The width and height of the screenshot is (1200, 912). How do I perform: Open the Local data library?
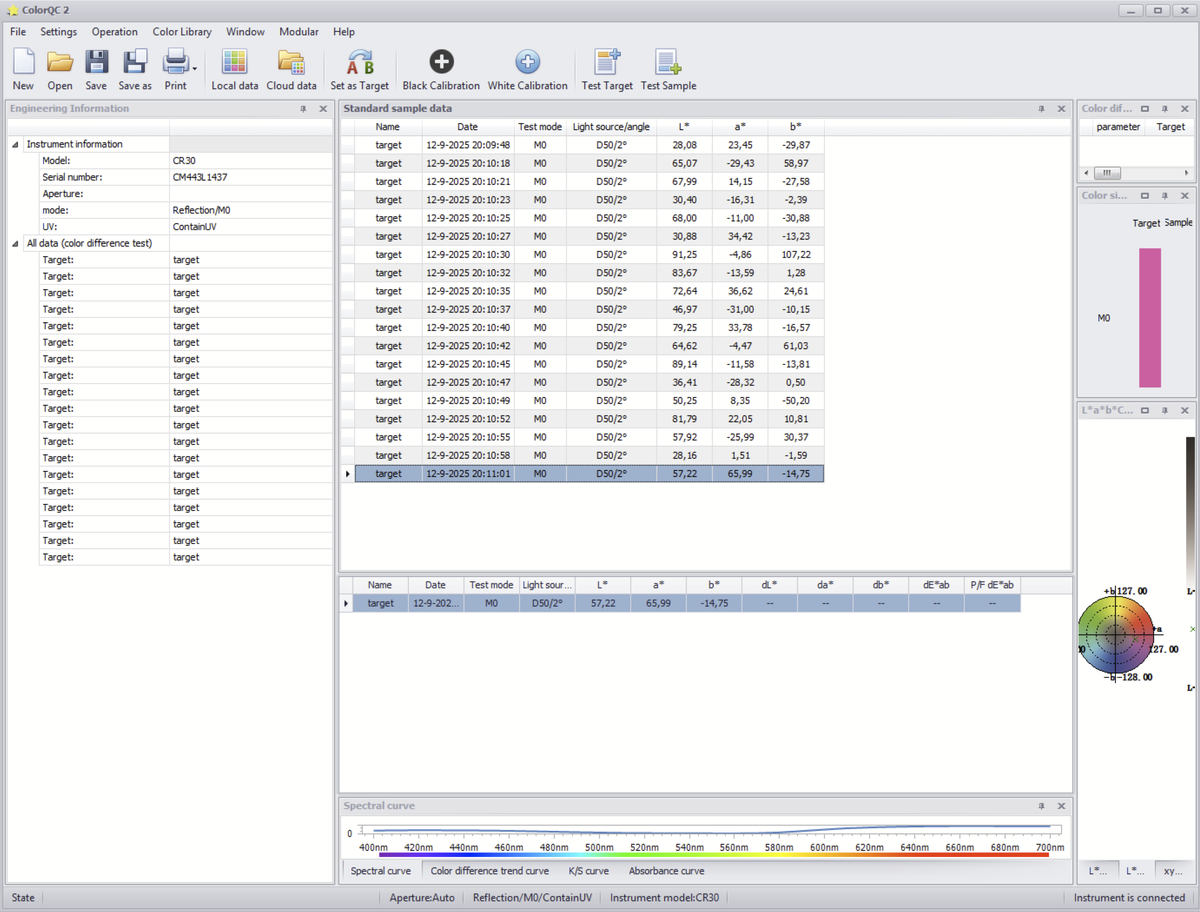point(235,70)
